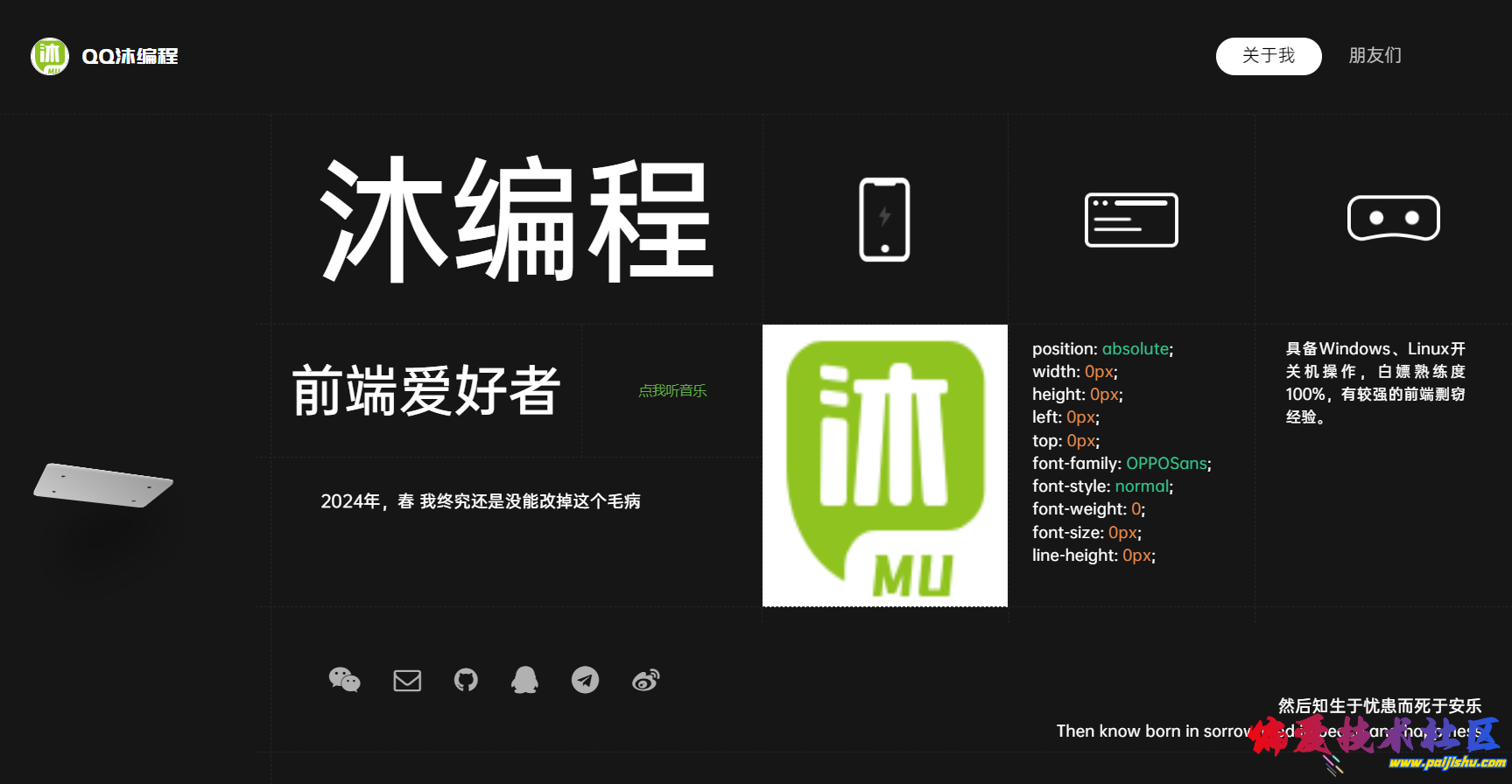
Task: Open the QQ沐编程 site title link
Action: (x=130, y=56)
